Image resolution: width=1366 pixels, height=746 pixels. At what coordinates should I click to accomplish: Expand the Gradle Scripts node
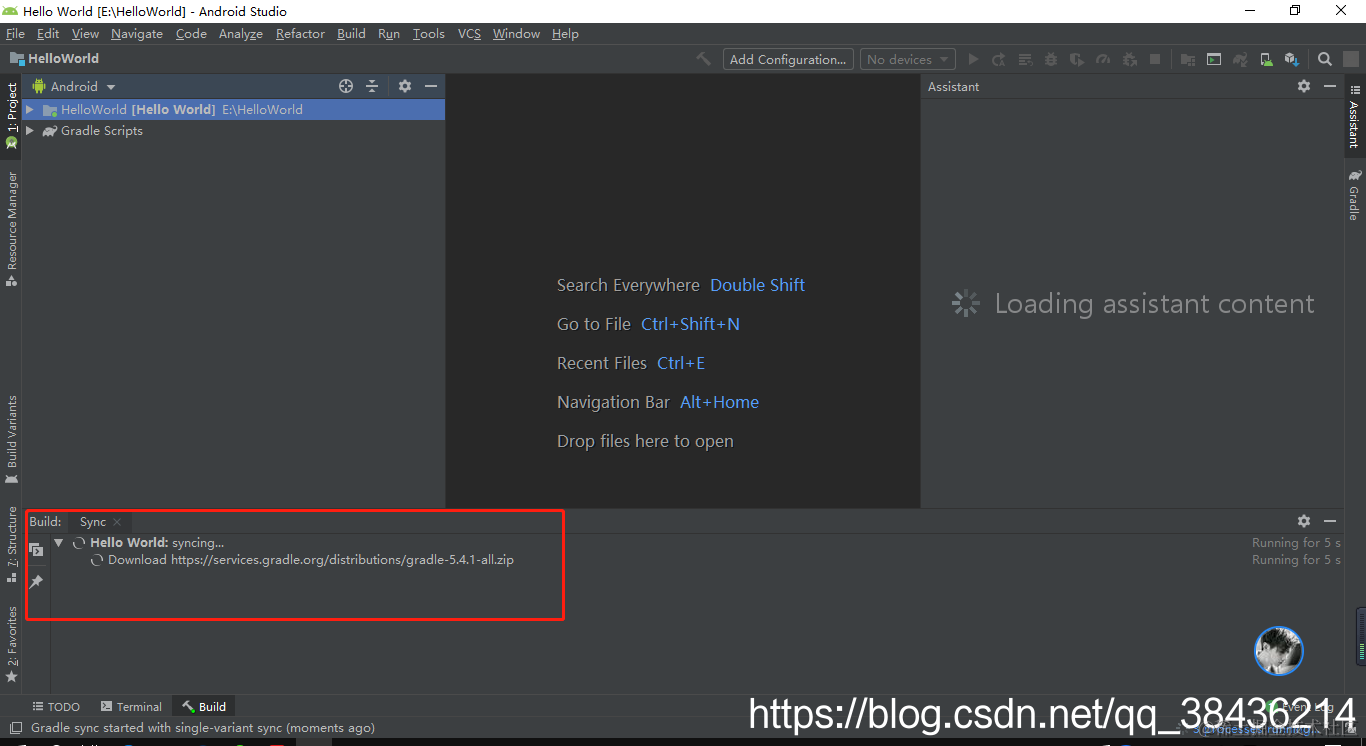pyautogui.click(x=30, y=131)
